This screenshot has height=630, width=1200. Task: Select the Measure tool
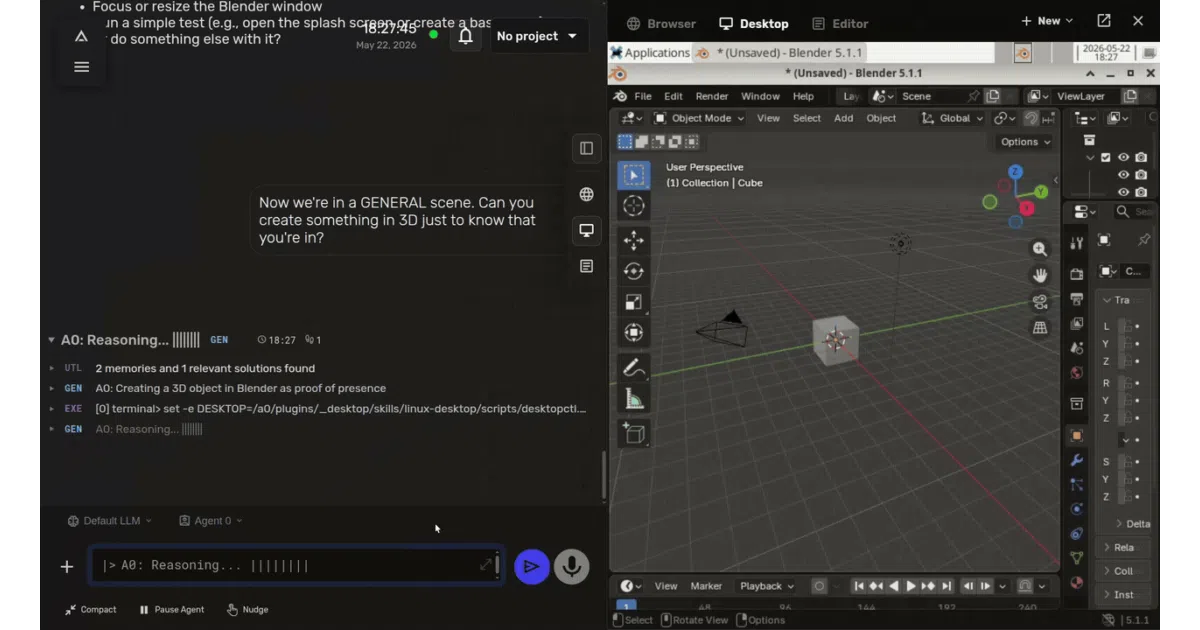click(x=633, y=400)
